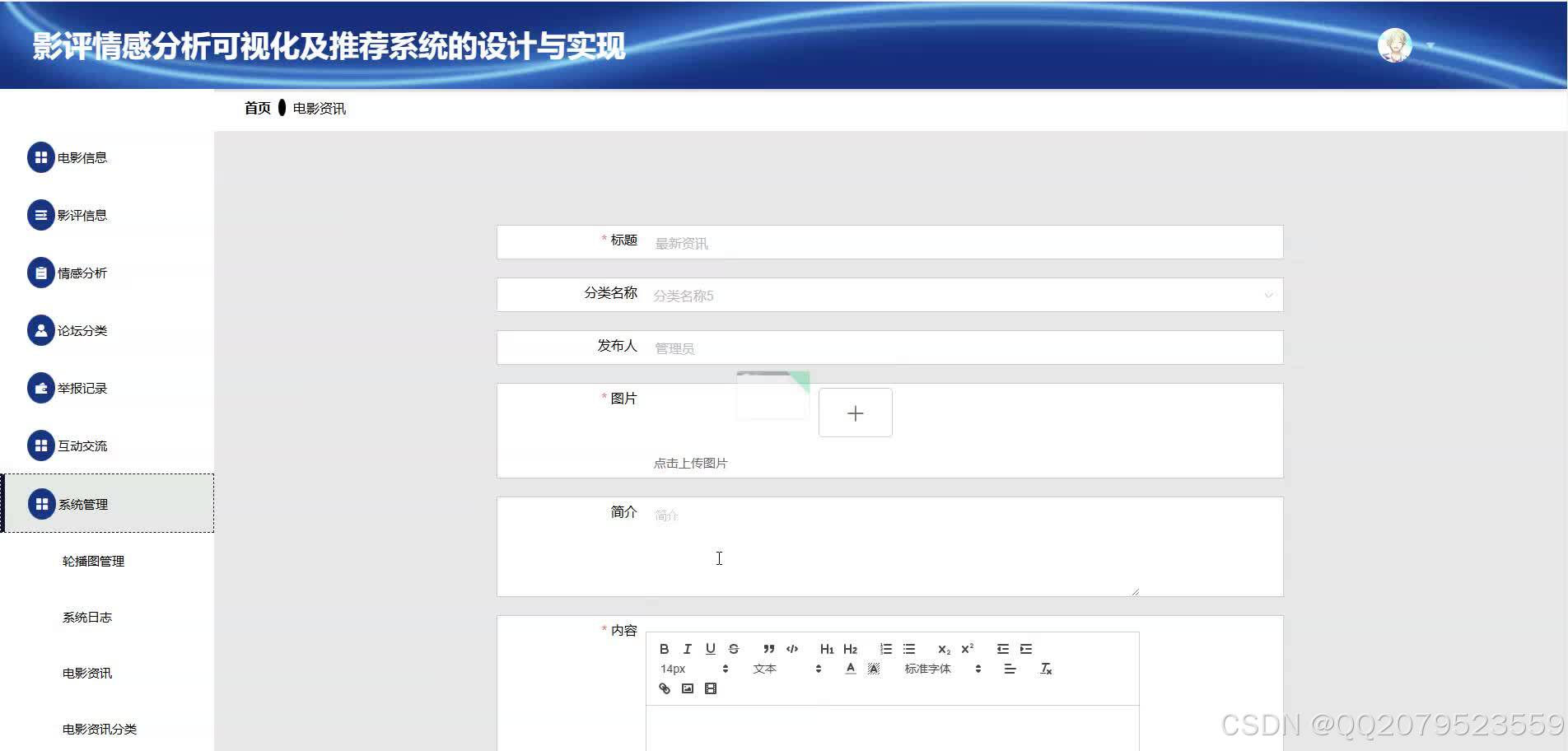
Task: Click the upload image plus button
Action: click(x=855, y=413)
